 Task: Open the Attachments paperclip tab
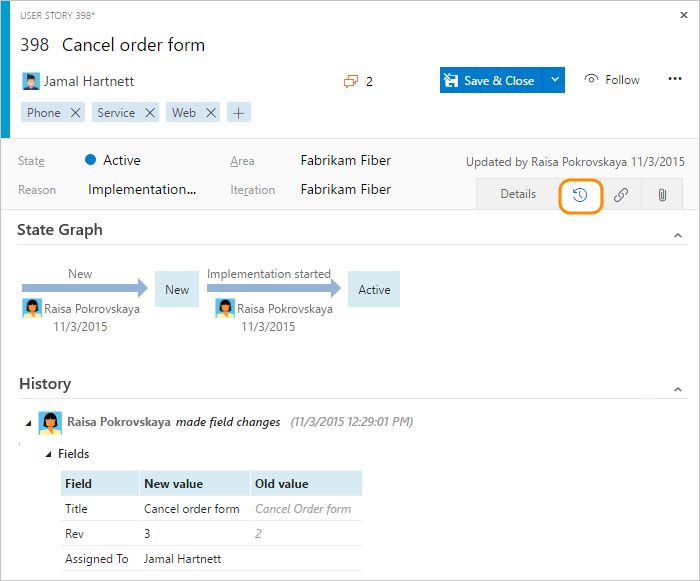662,195
